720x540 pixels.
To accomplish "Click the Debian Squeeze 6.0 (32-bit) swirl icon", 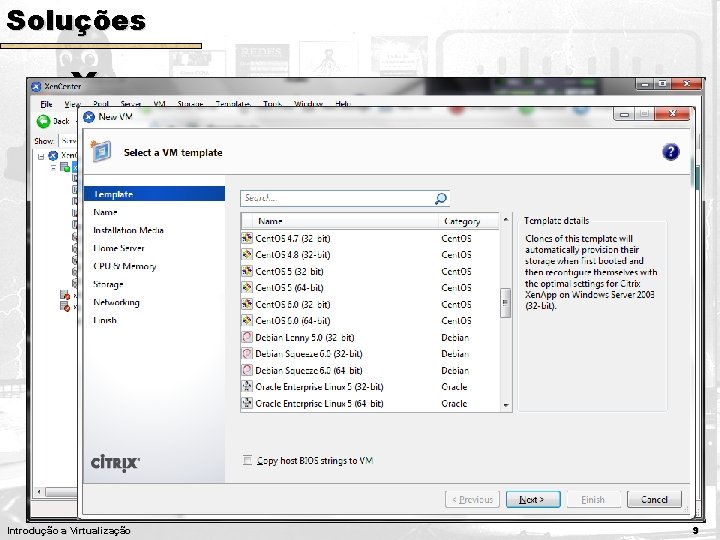I will [247, 354].
